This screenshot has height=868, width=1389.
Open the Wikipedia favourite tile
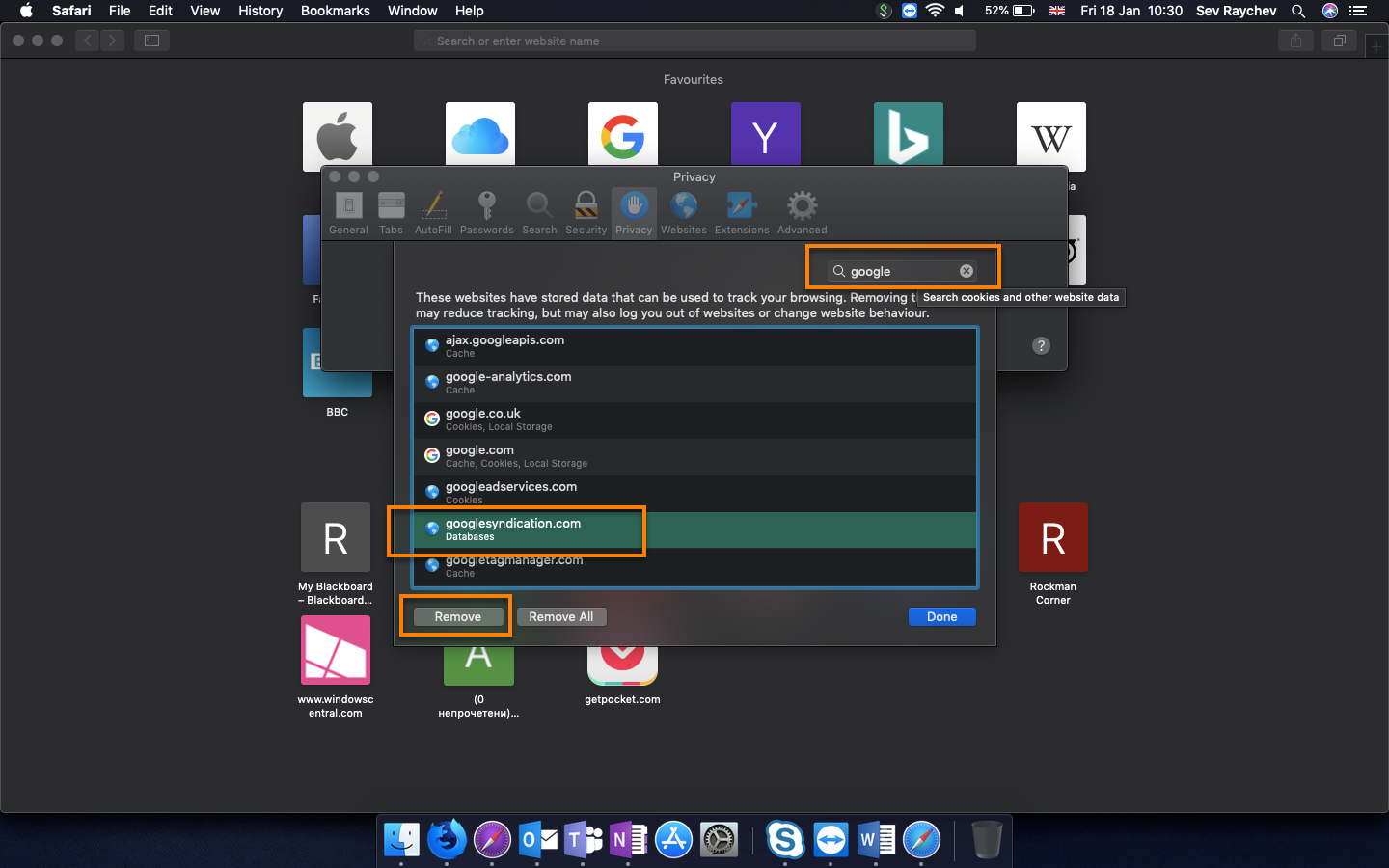[x=1051, y=137]
